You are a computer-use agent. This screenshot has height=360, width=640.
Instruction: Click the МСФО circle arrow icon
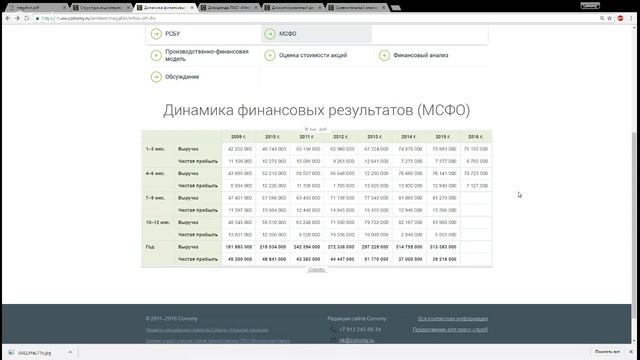point(270,34)
